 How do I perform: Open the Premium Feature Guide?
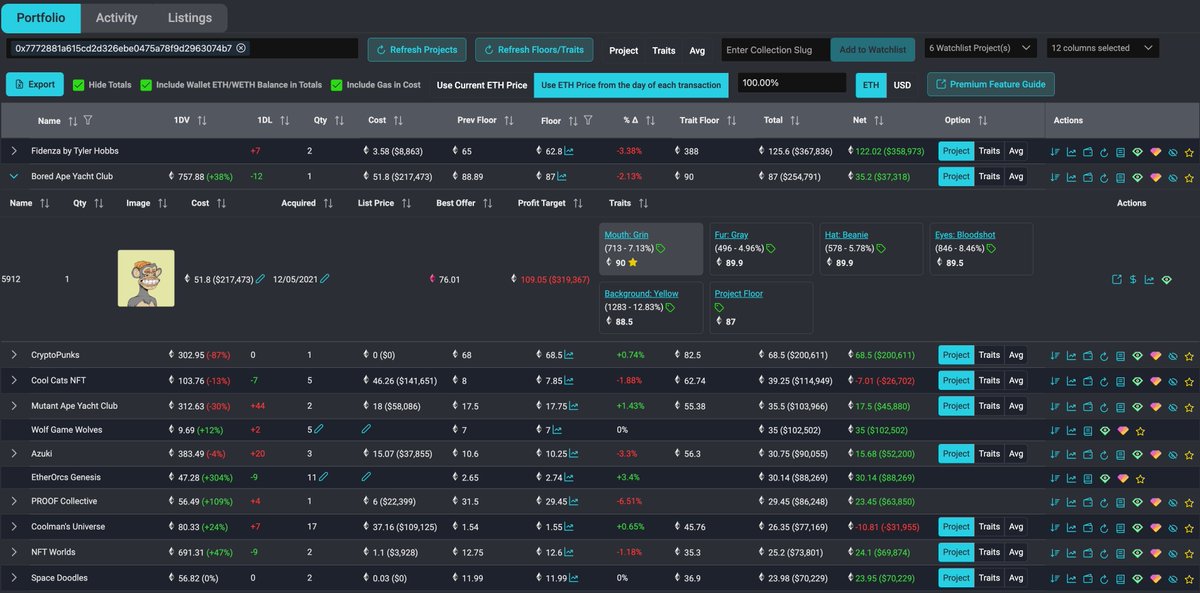(991, 85)
